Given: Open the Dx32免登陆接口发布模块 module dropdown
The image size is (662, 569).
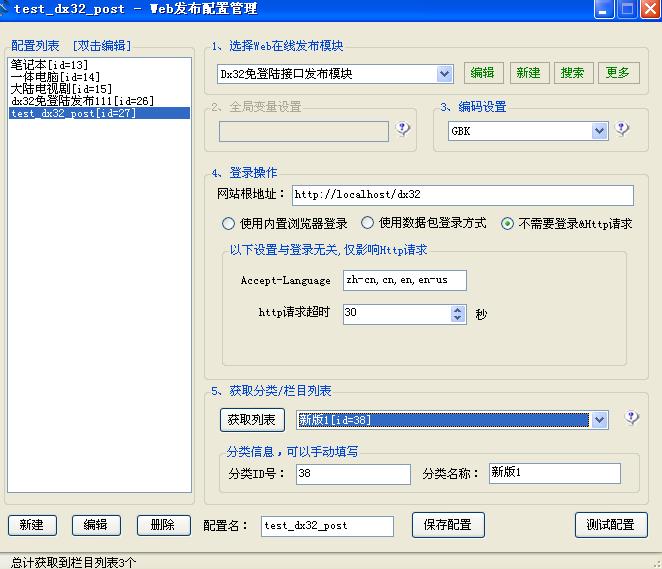Looking at the screenshot, I should 445,73.
